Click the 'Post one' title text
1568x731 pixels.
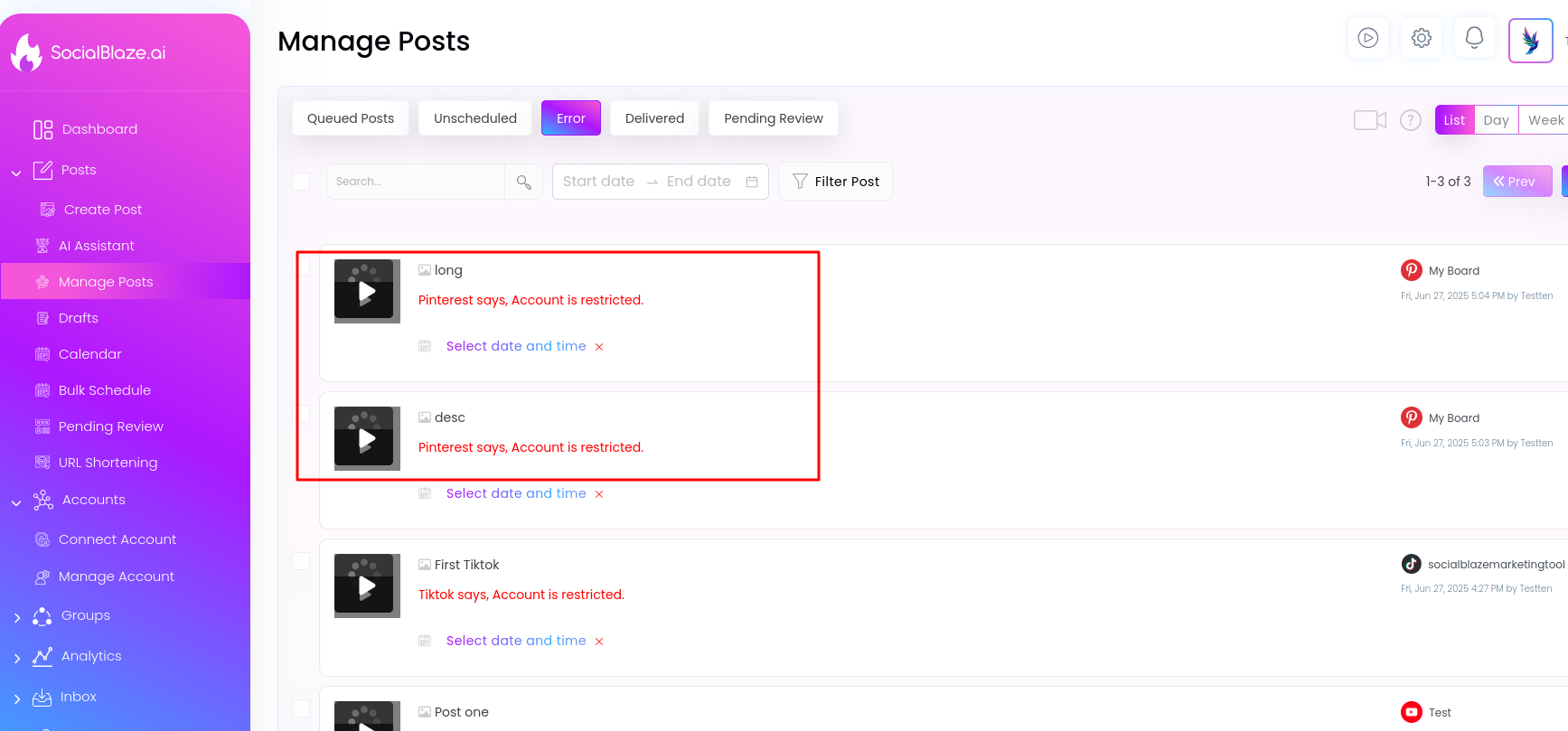pyautogui.click(x=461, y=712)
